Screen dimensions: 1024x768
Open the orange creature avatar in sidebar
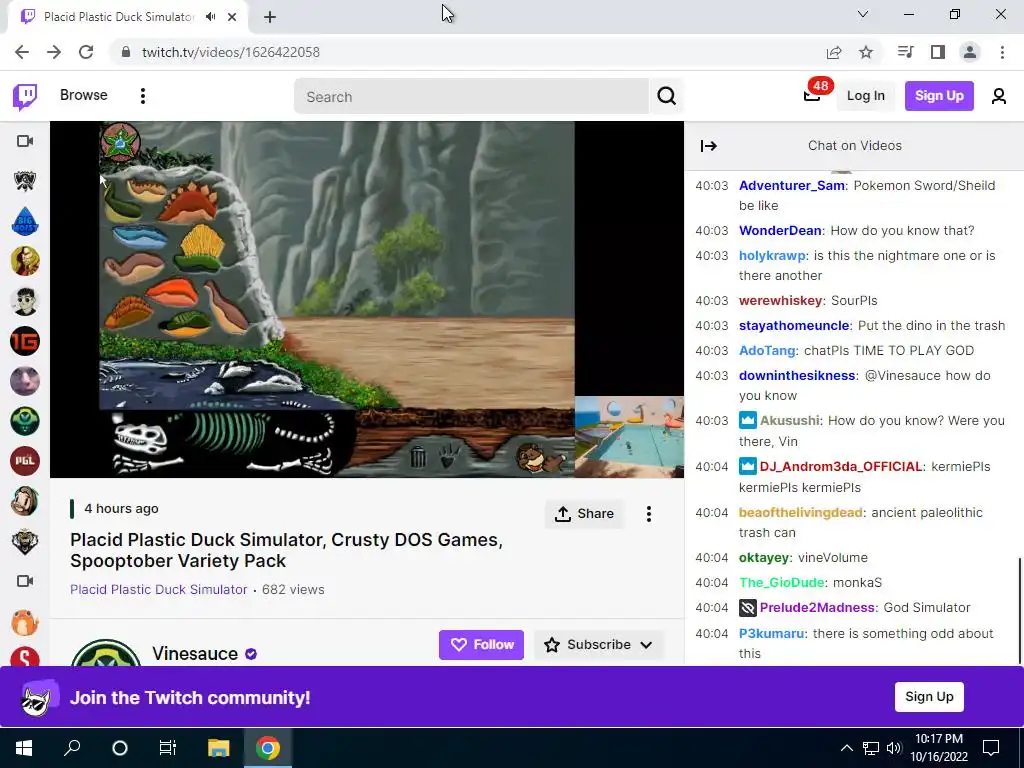(x=25, y=622)
